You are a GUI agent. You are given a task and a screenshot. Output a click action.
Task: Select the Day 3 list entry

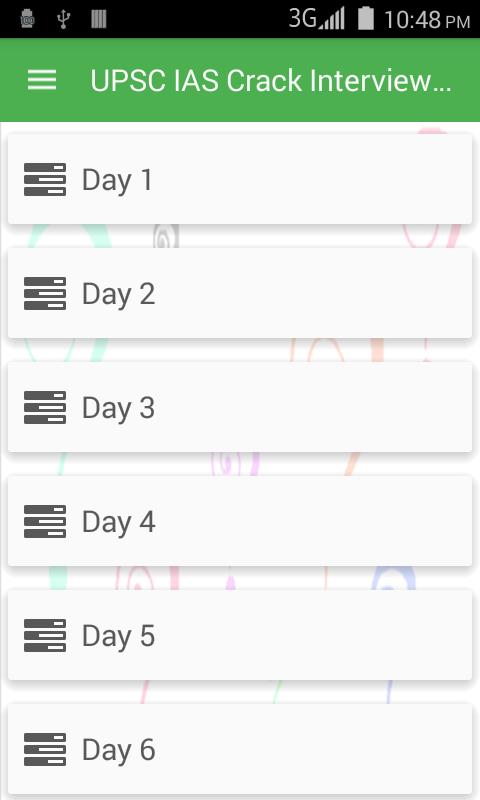pos(240,407)
